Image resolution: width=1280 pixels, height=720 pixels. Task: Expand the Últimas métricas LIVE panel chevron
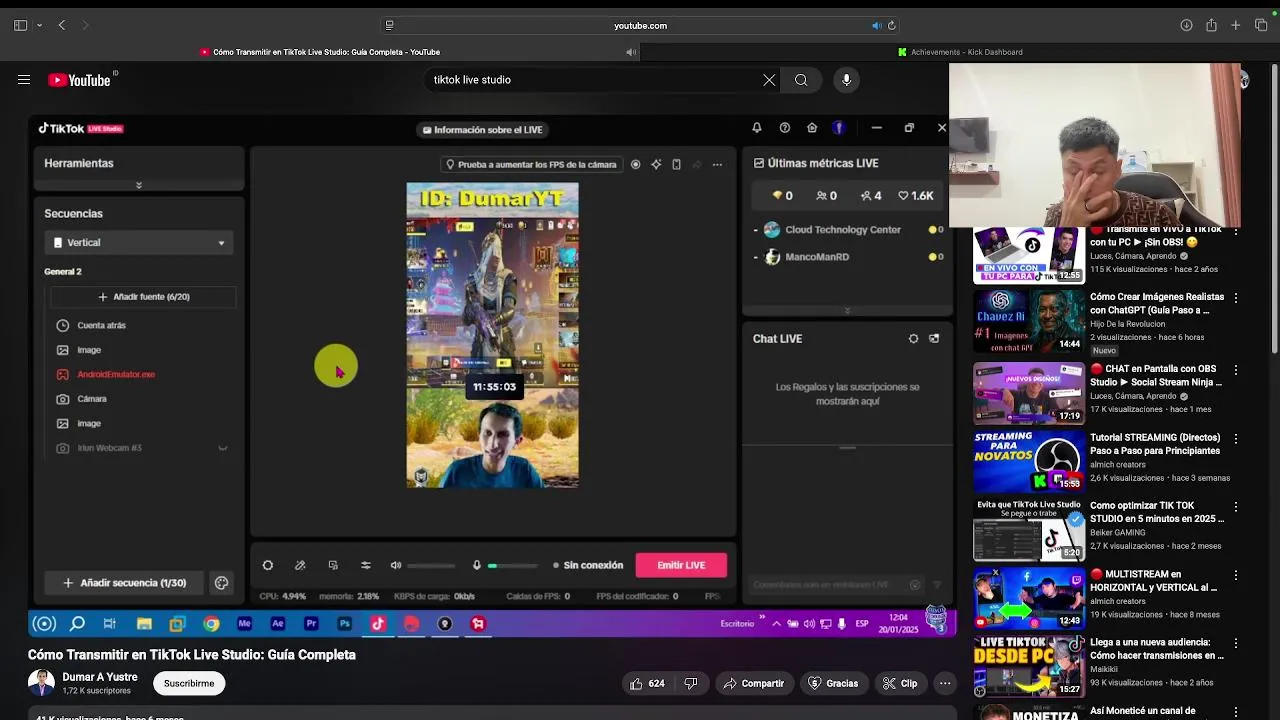(847, 310)
